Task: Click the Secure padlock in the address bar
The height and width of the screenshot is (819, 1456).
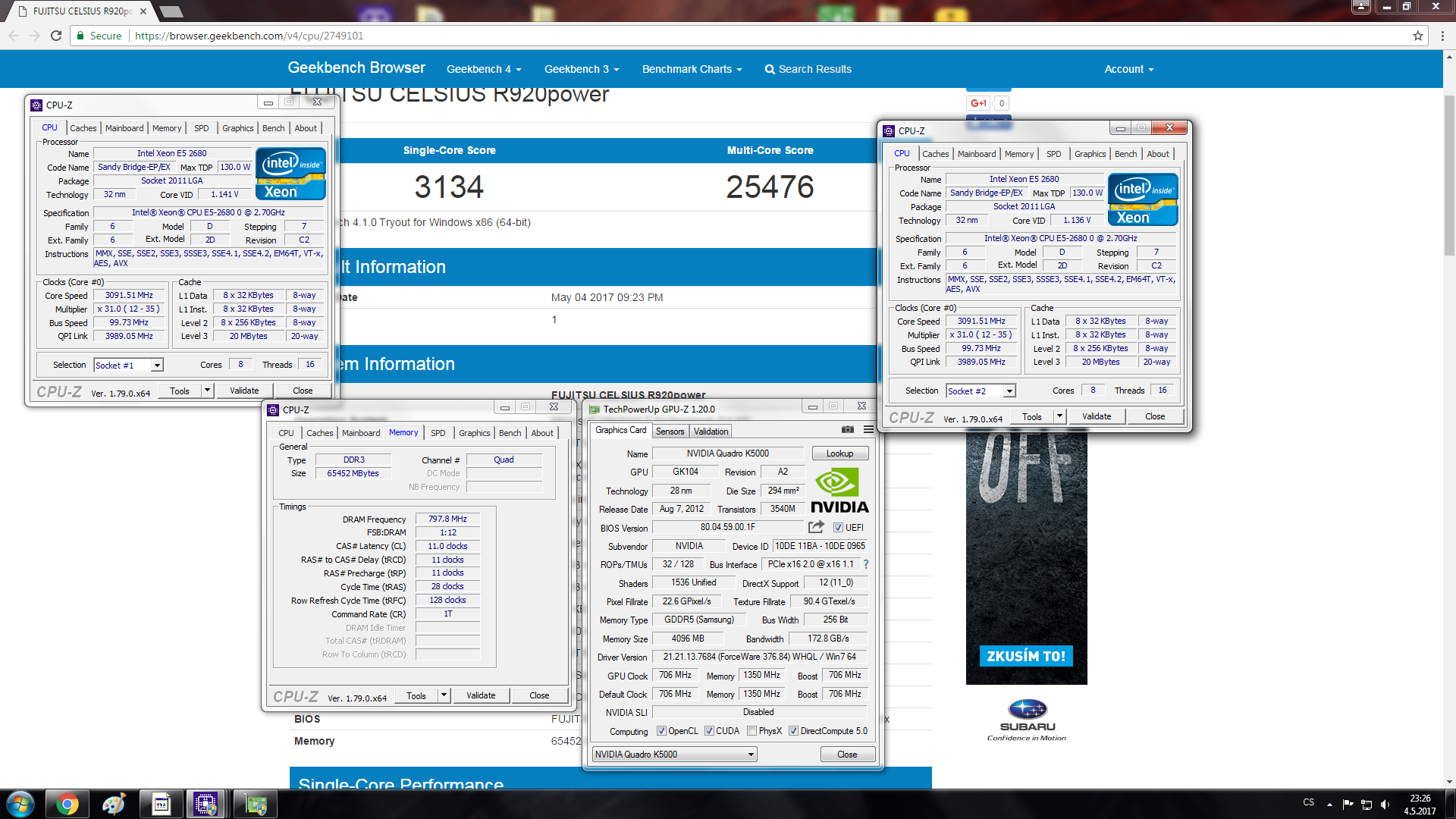Action: tap(80, 36)
